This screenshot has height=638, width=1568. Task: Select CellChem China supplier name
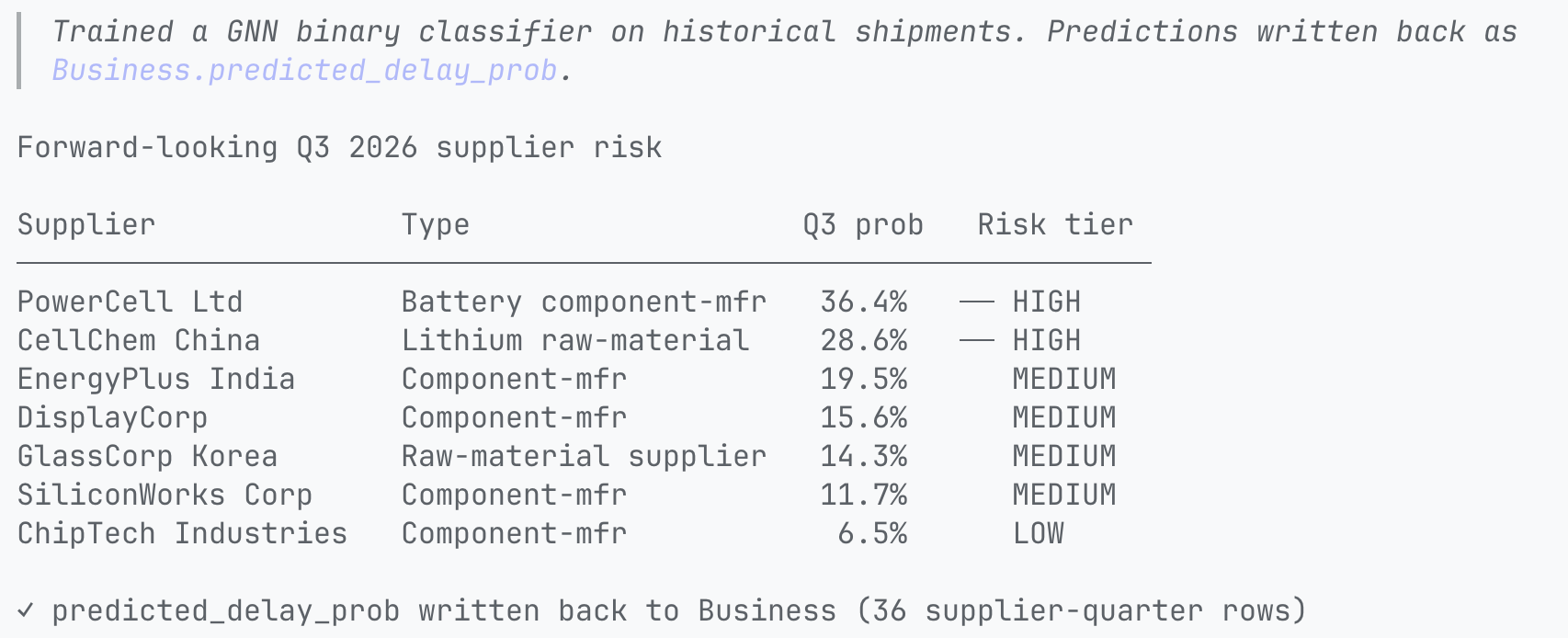click(x=139, y=341)
